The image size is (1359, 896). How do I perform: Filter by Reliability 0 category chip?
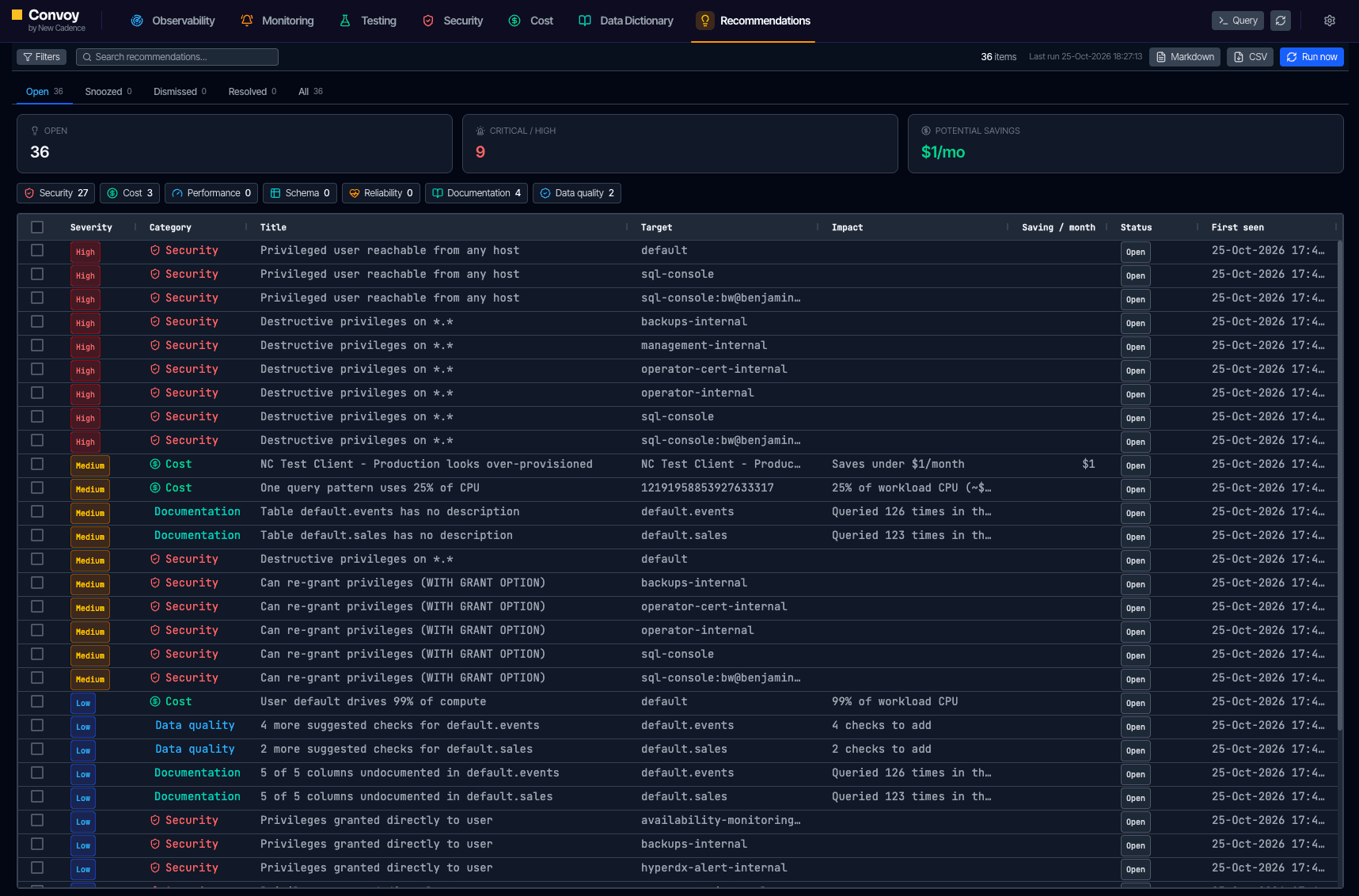pyautogui.click(x=381, y=193)
